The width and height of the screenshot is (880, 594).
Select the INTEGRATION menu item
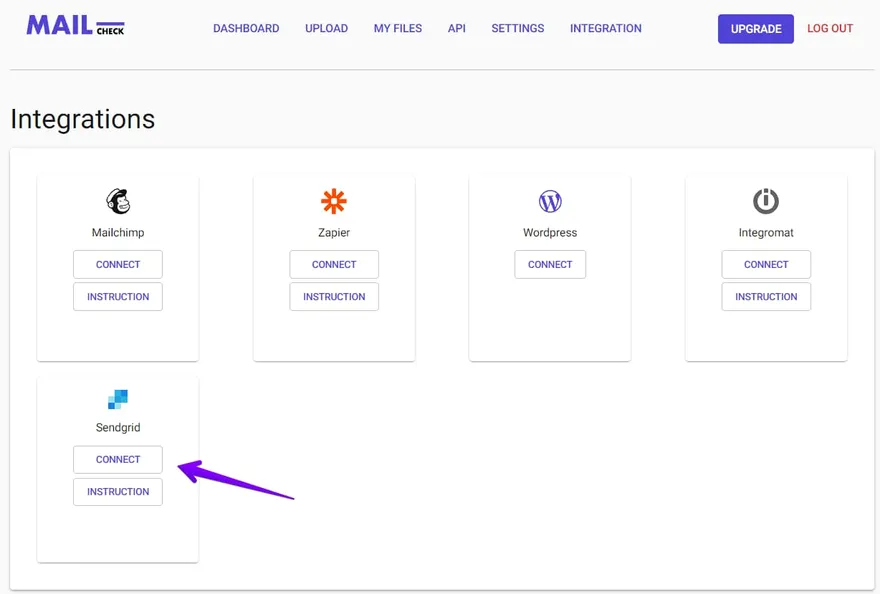click(605, 28)
